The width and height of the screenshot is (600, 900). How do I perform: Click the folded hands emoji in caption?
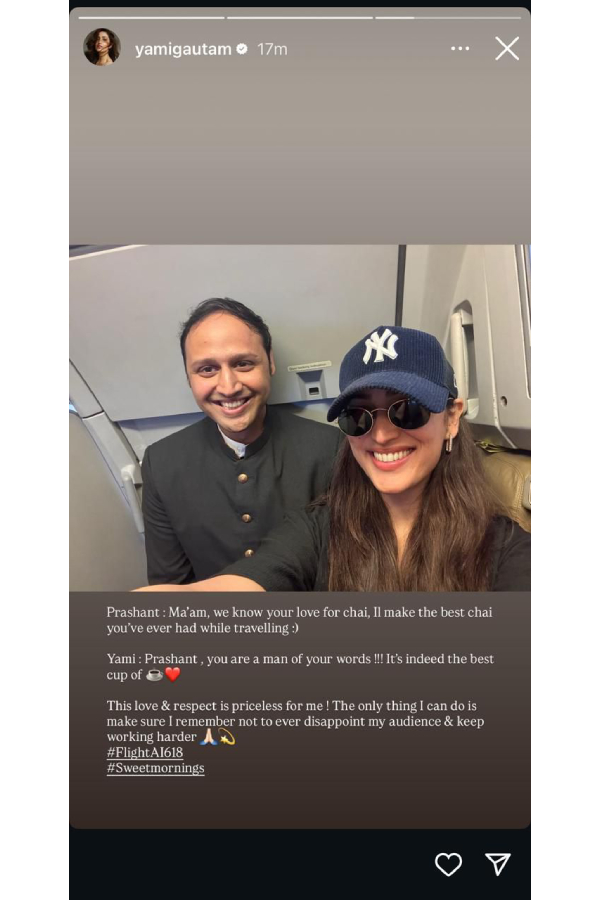coord(208,737)
